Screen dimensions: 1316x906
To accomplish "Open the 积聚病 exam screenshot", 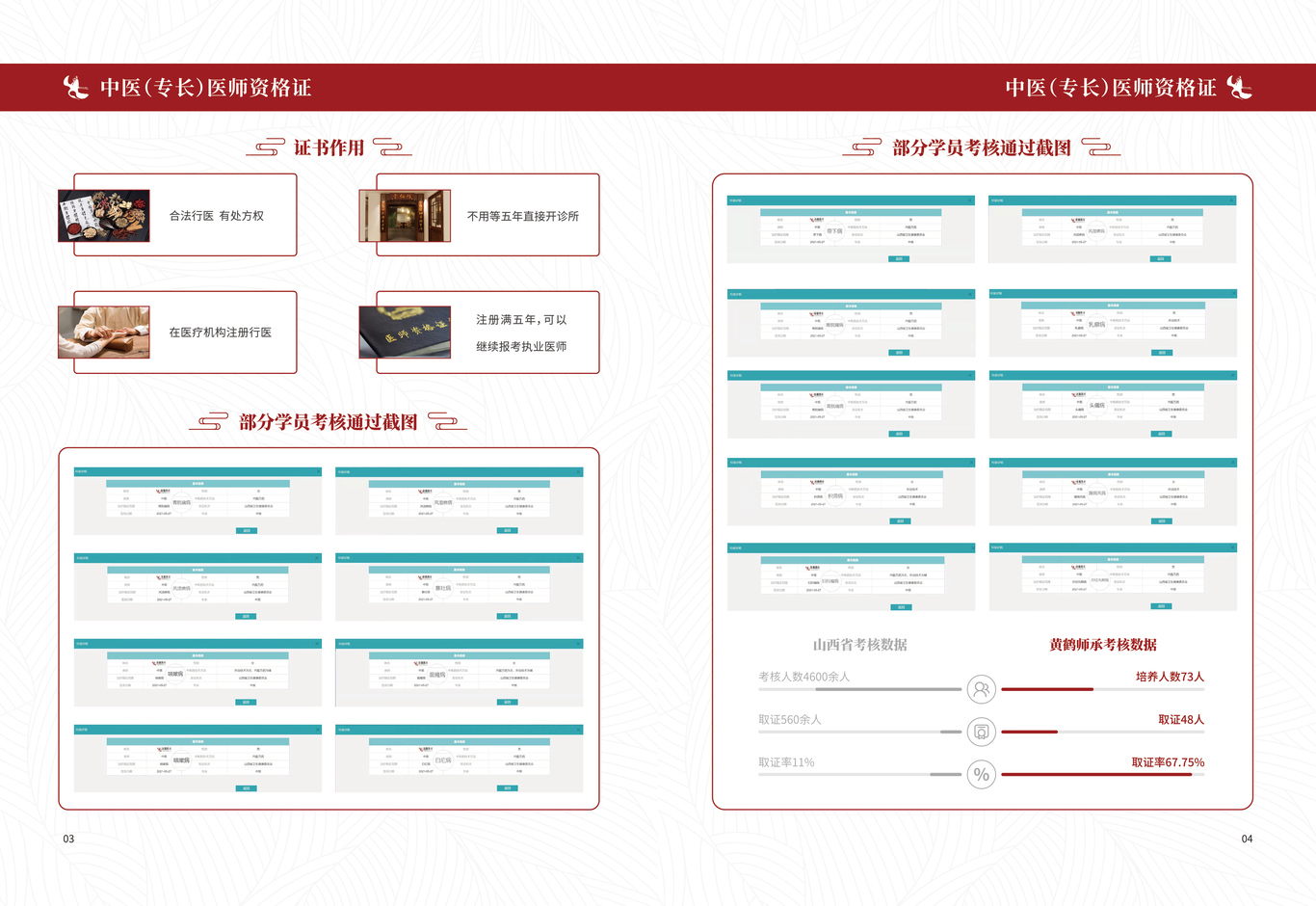I will (x=851, y=492).
